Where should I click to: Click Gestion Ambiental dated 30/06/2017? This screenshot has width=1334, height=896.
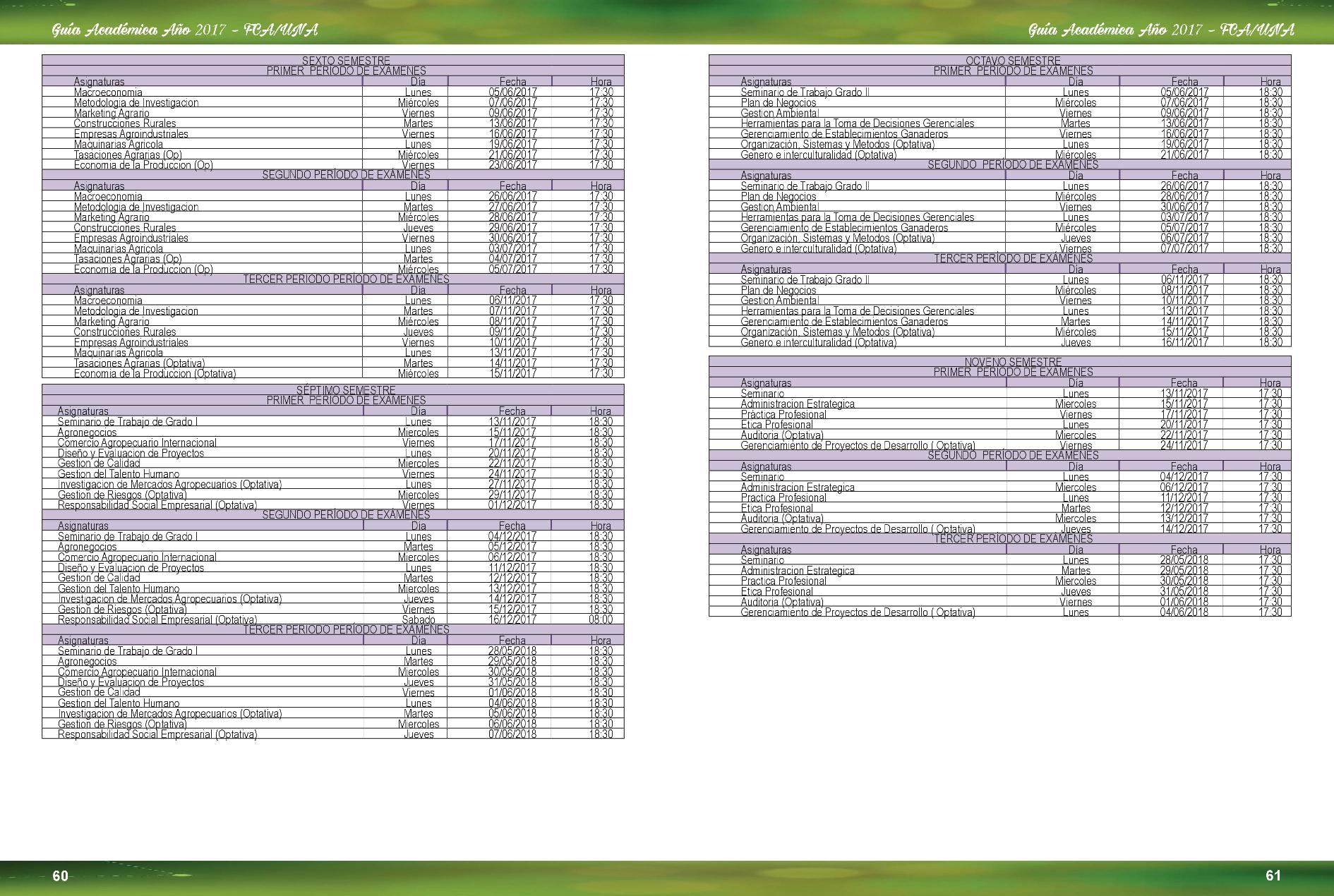point(780,207)
